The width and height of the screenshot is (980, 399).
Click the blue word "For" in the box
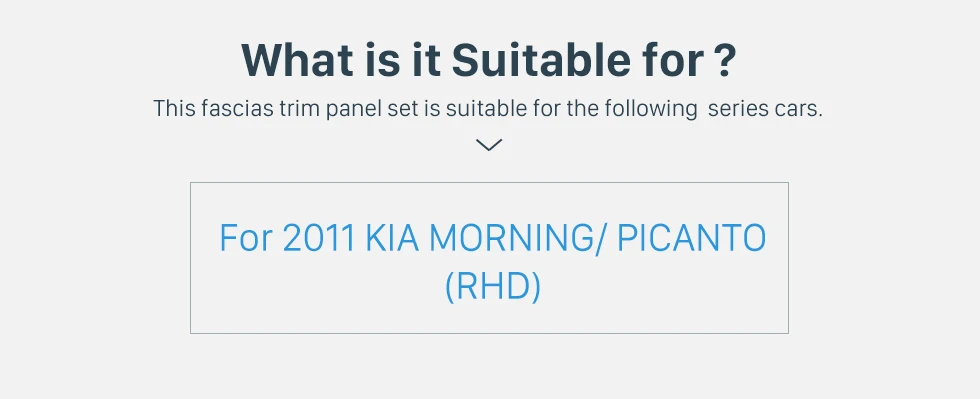point(246,238)
